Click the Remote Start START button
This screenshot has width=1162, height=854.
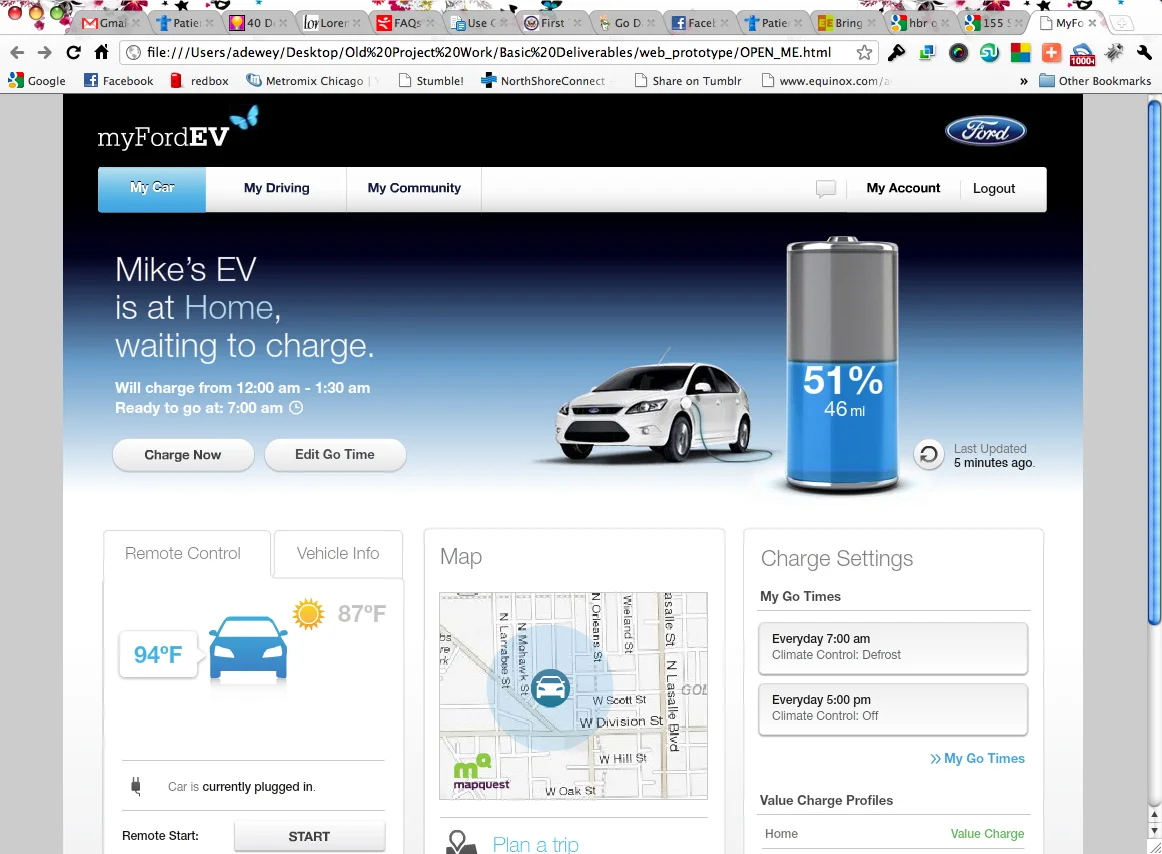309,836
